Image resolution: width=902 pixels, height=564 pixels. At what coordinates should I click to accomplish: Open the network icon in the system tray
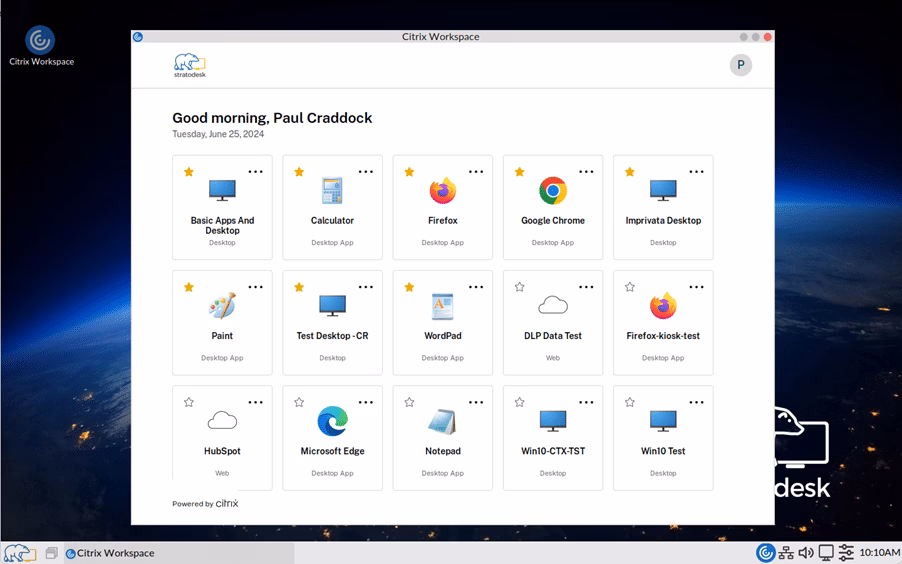(786, 553)
